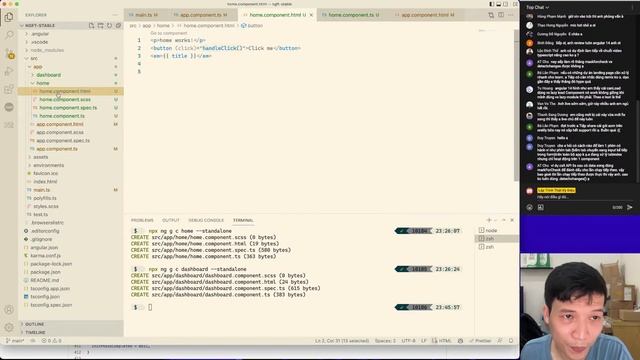This screenshot has height=360, width=640.
Task: Open Explorer views and more actions menu
Action: [x=115, y=15]
